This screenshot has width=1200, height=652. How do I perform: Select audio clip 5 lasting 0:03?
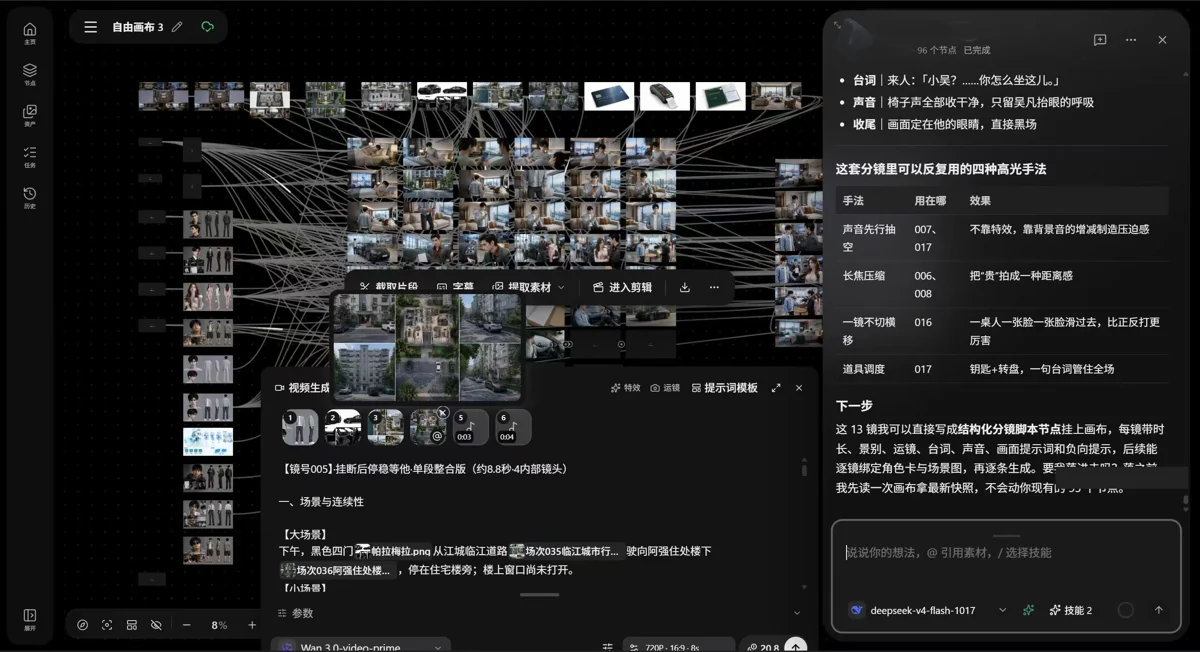[x=471, y=427]
